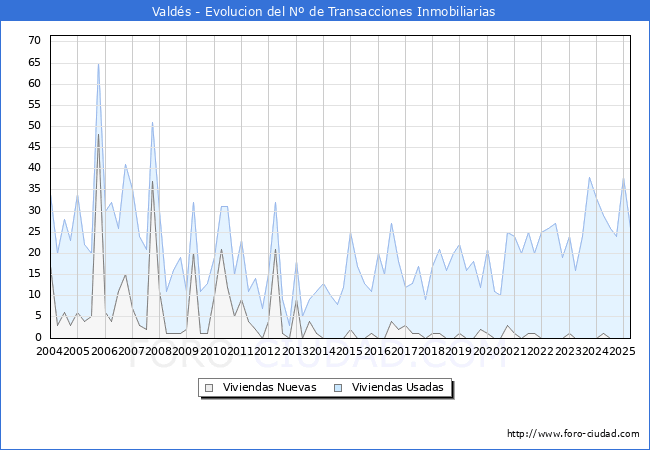Click the 2012 x-axis year label
Viewport: 650px width, 450px height.
pos(267,351)
